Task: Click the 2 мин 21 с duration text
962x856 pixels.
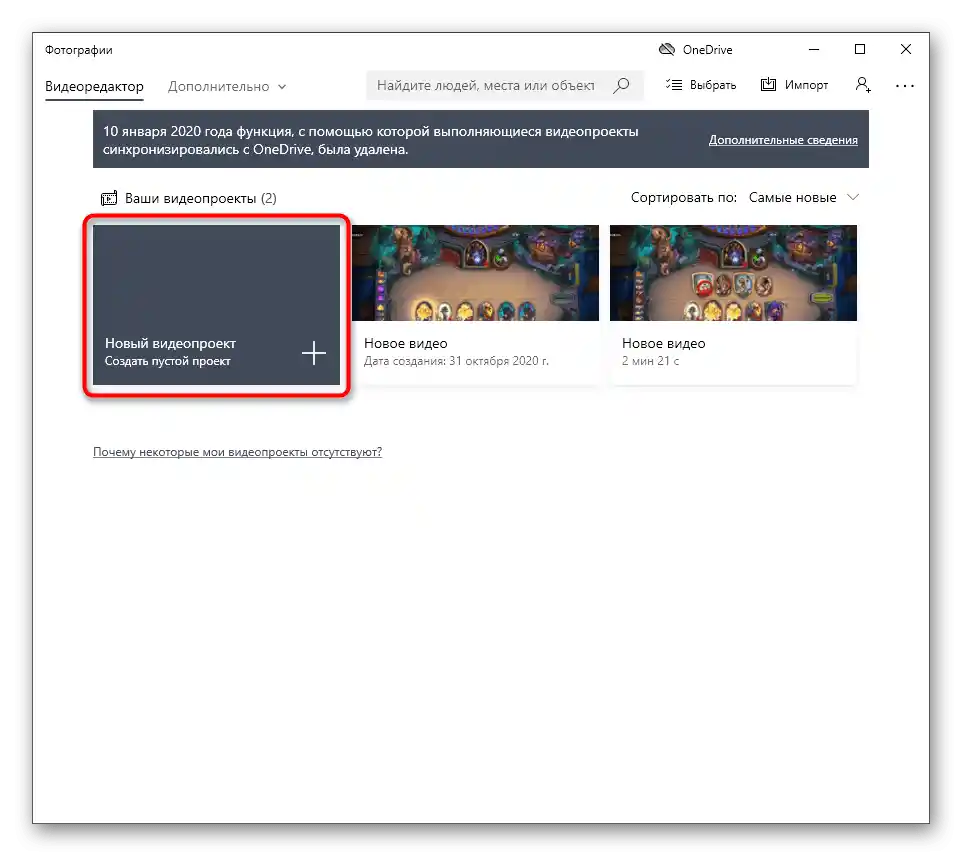Action: 650,361
